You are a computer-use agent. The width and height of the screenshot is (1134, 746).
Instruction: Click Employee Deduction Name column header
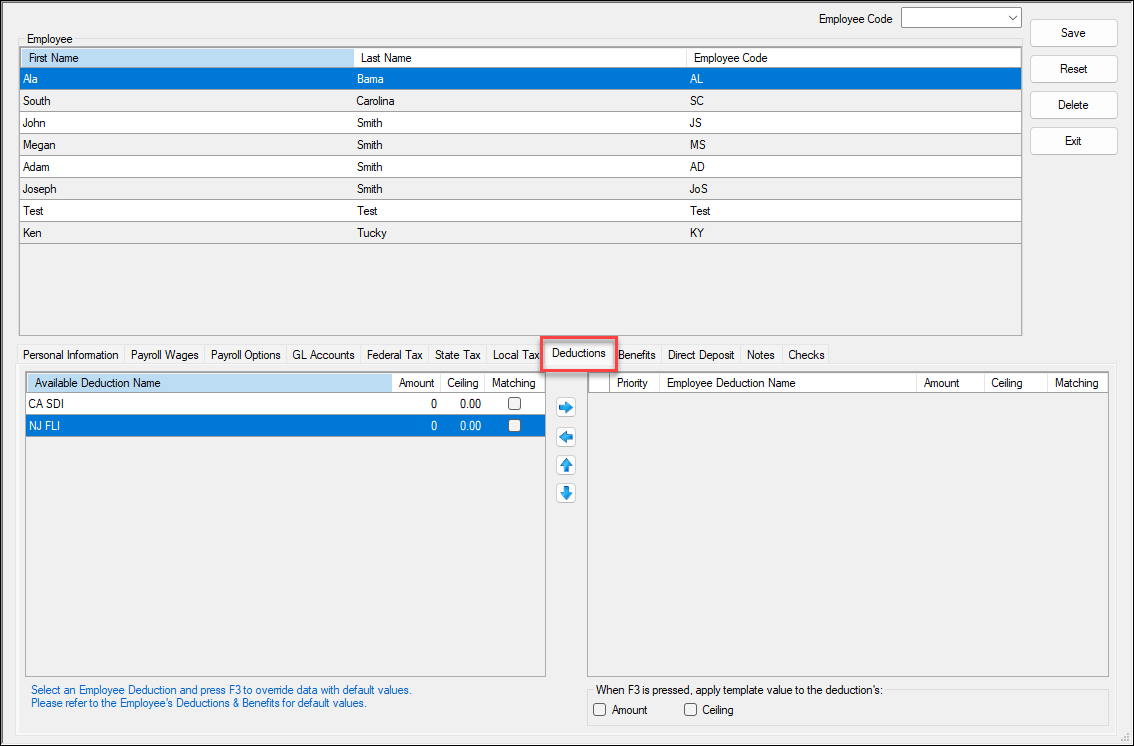788,383
